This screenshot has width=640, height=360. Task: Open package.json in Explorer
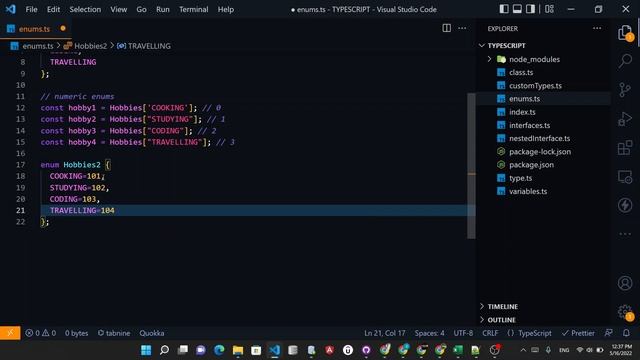tap(531, 164)
